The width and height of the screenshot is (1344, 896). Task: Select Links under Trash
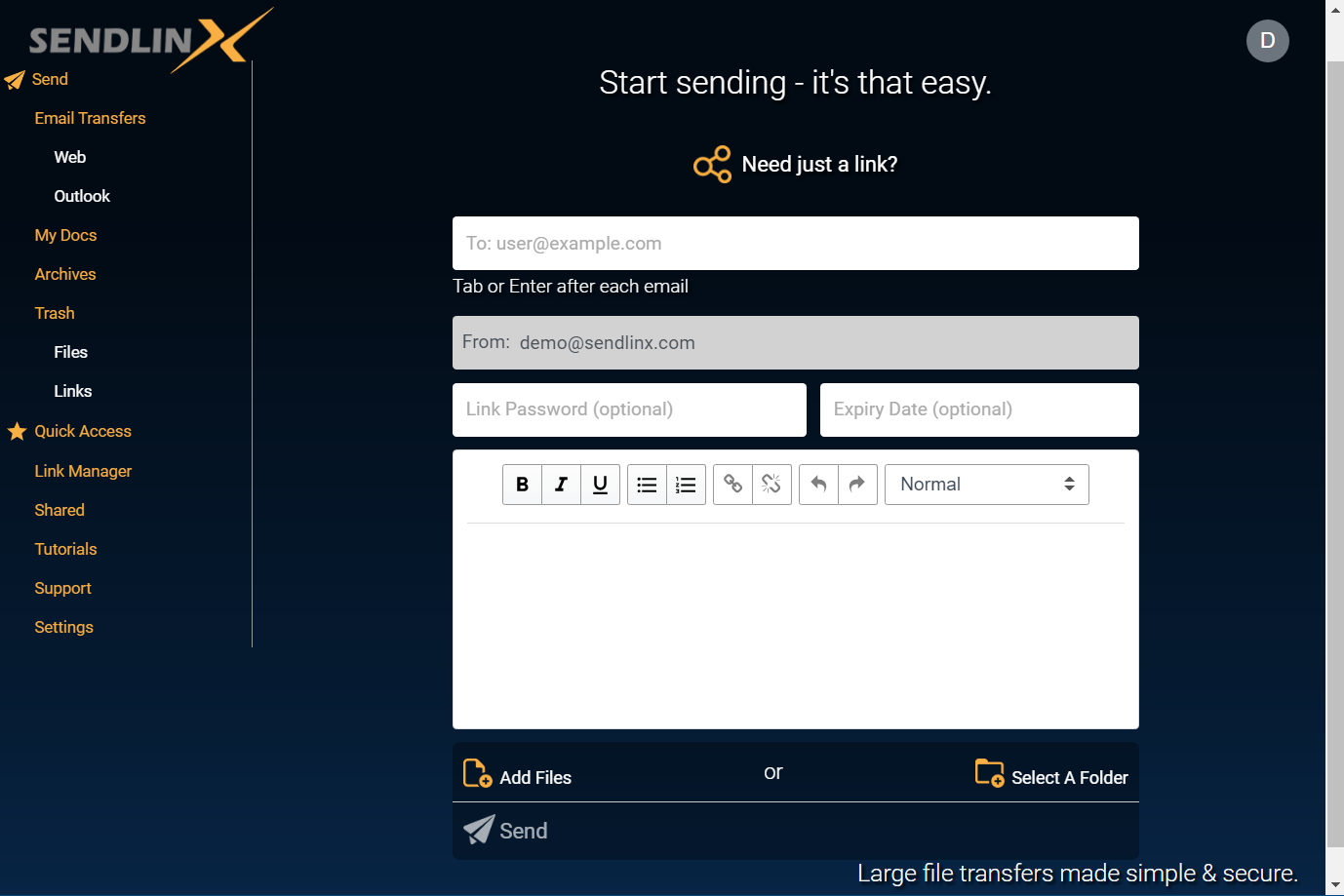(73, 392)
